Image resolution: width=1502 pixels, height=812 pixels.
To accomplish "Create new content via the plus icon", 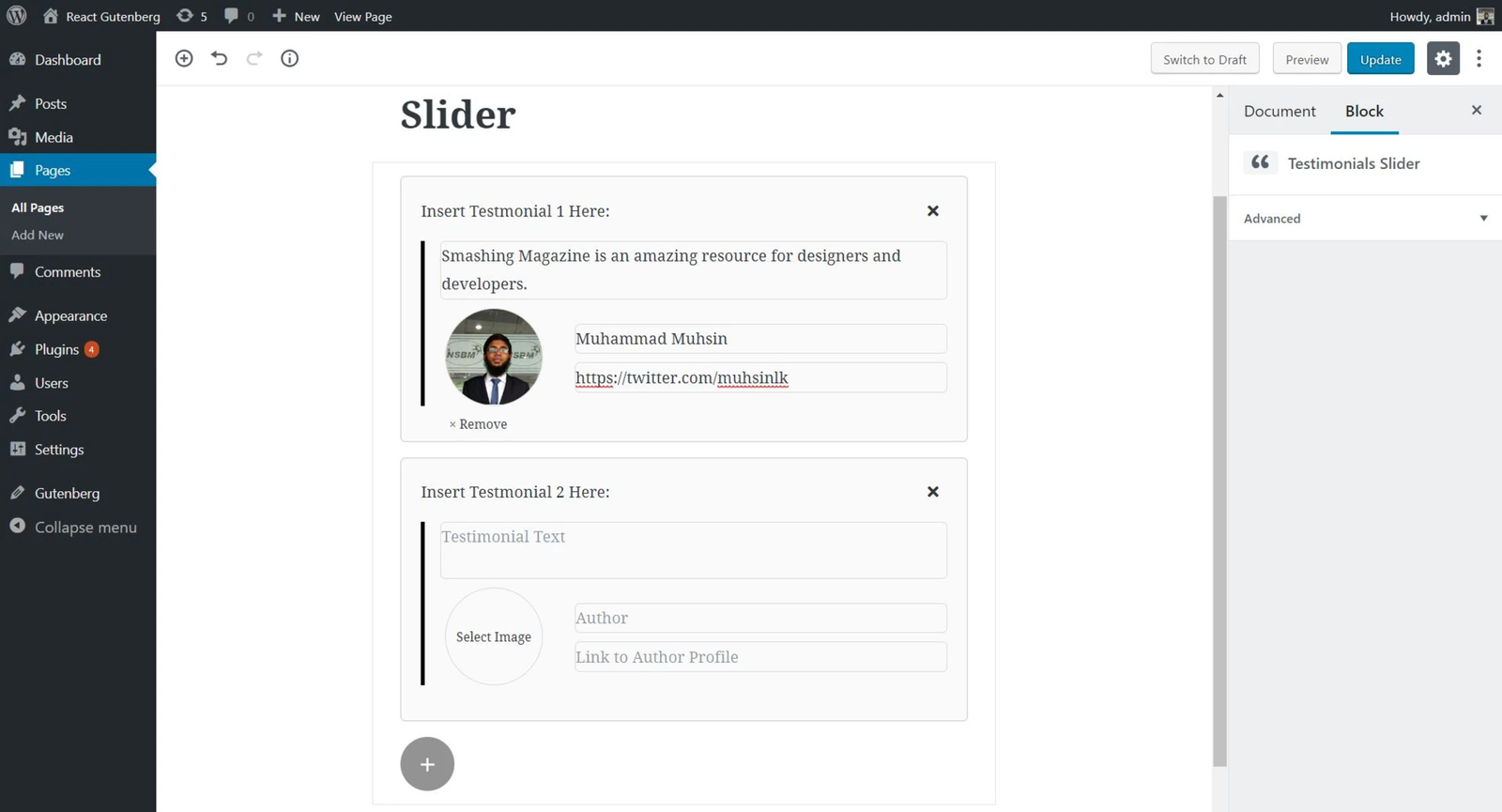I will pyautogui.click(x=276, y=15).
